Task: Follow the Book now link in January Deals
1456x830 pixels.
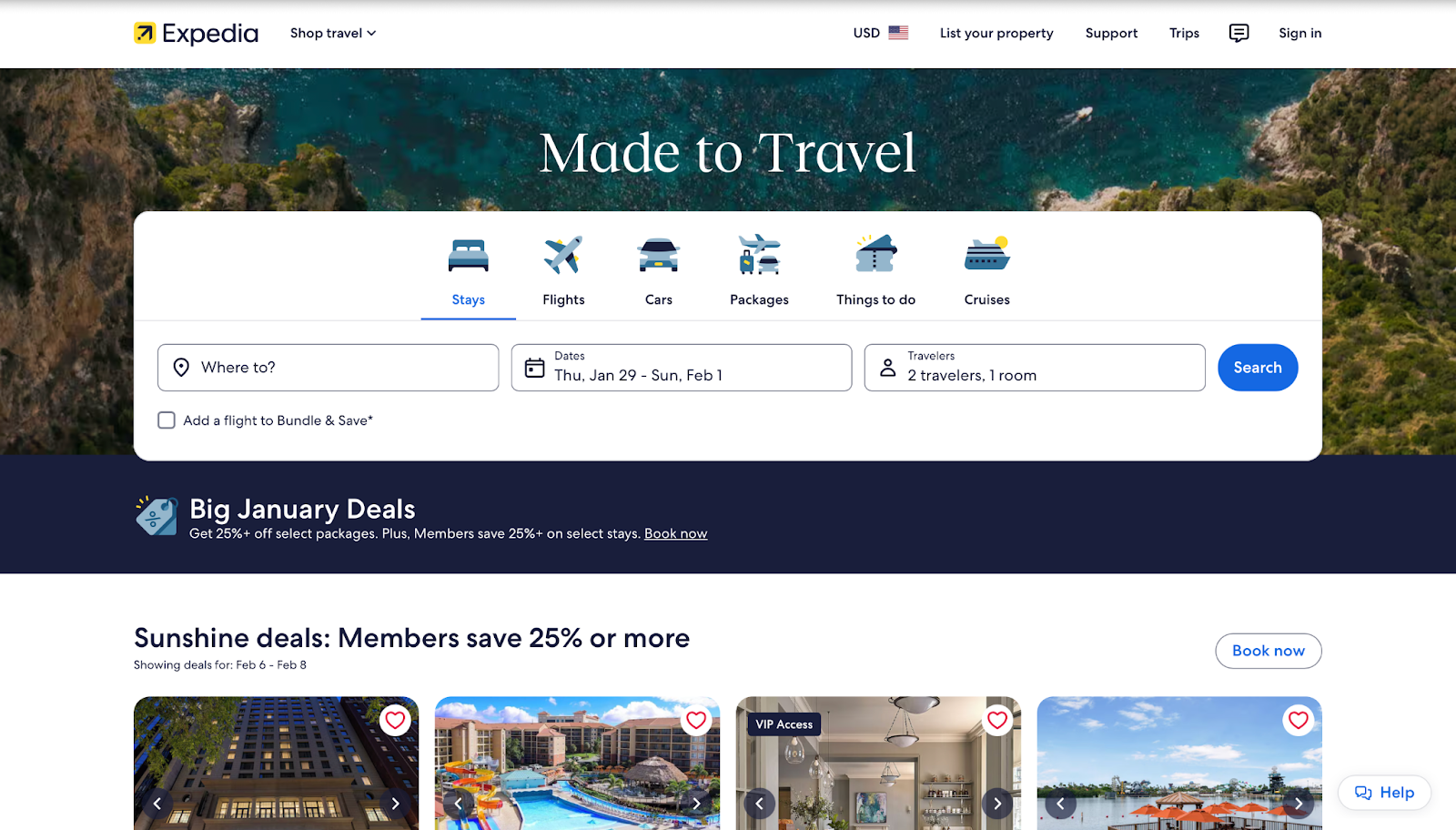Action: coord(676,534)
